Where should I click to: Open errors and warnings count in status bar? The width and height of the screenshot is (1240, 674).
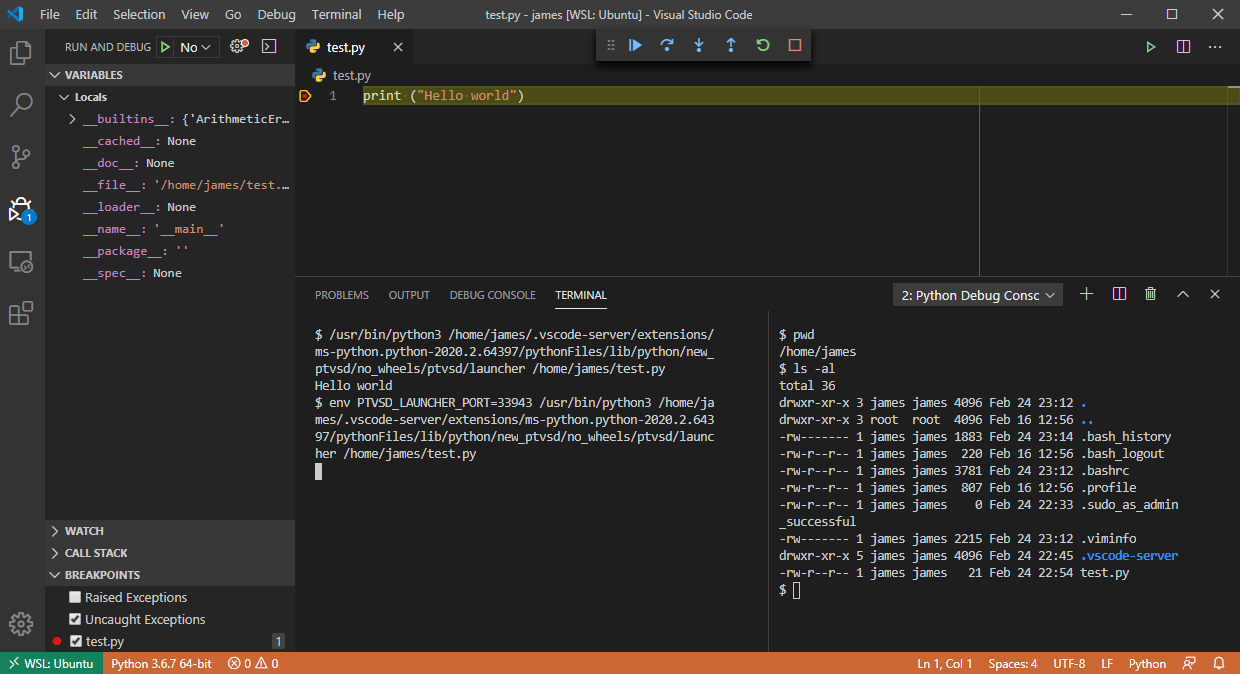[x=252, y=663]
